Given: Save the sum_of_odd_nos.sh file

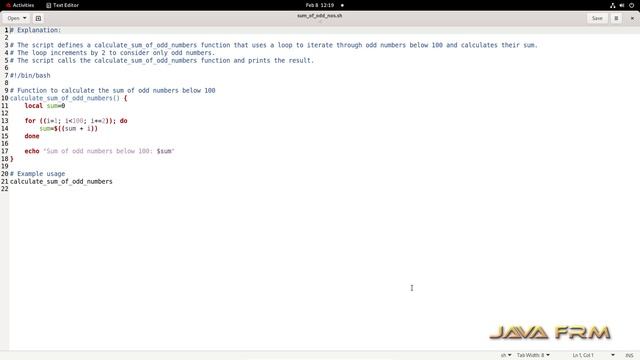Looking at the screenshot, I should [597, 18].
